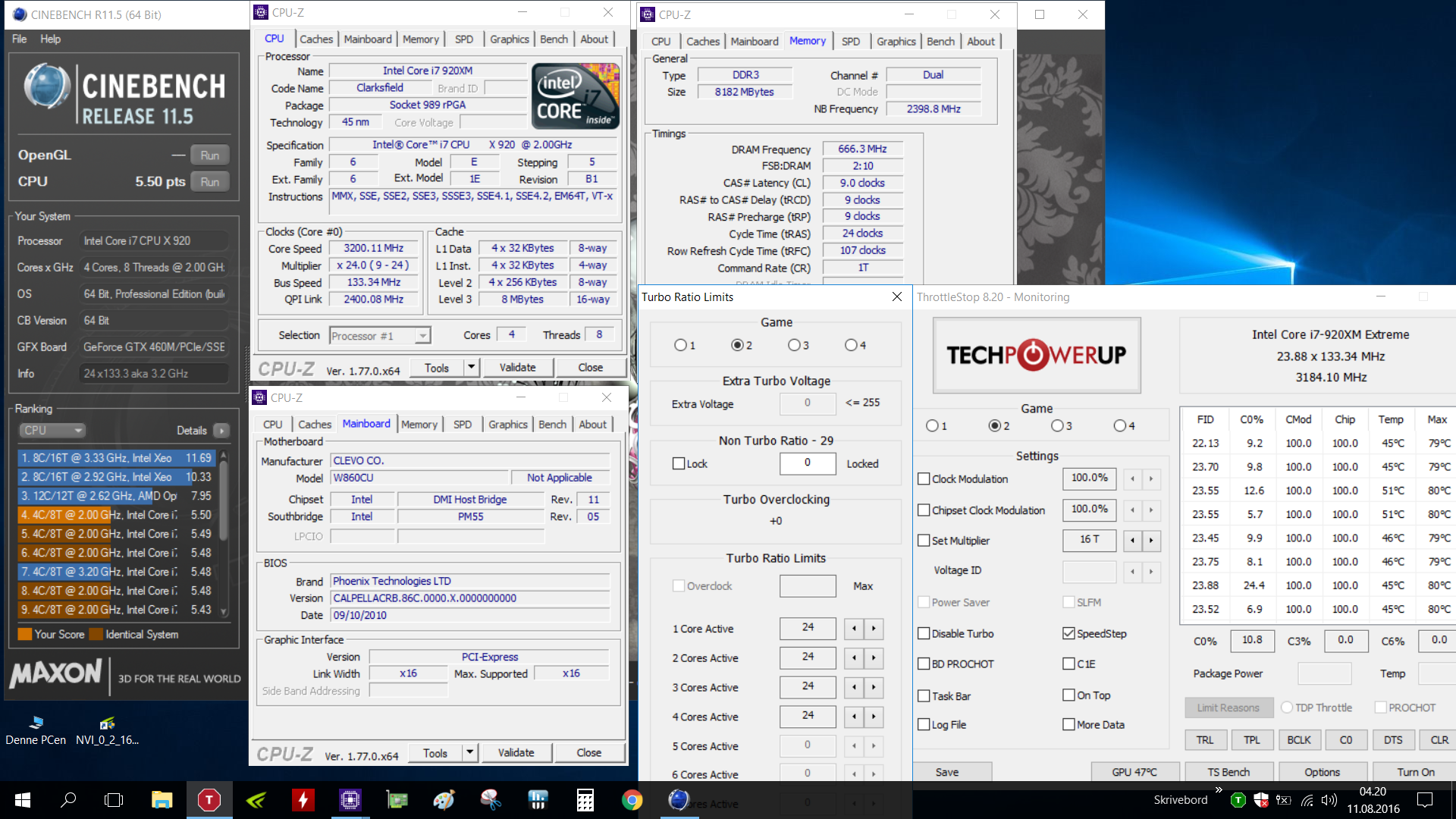Enable Clock Modulation checkbox
Screen dimensions: 1456x819
[x=924, y=479]
